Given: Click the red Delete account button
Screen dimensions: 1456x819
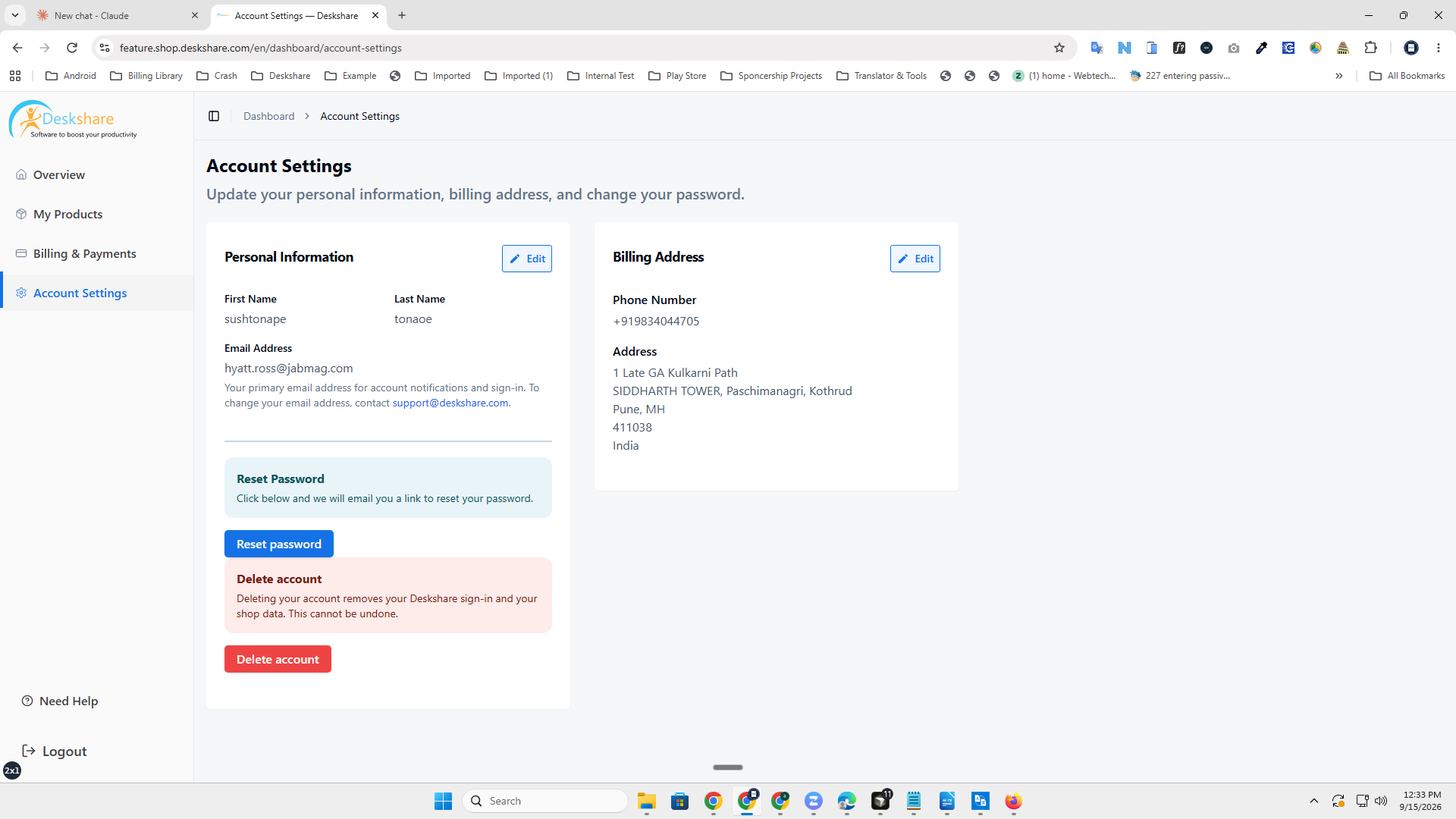Looking at the screenshot, I should pyautogui.click(x=278, y=659).
